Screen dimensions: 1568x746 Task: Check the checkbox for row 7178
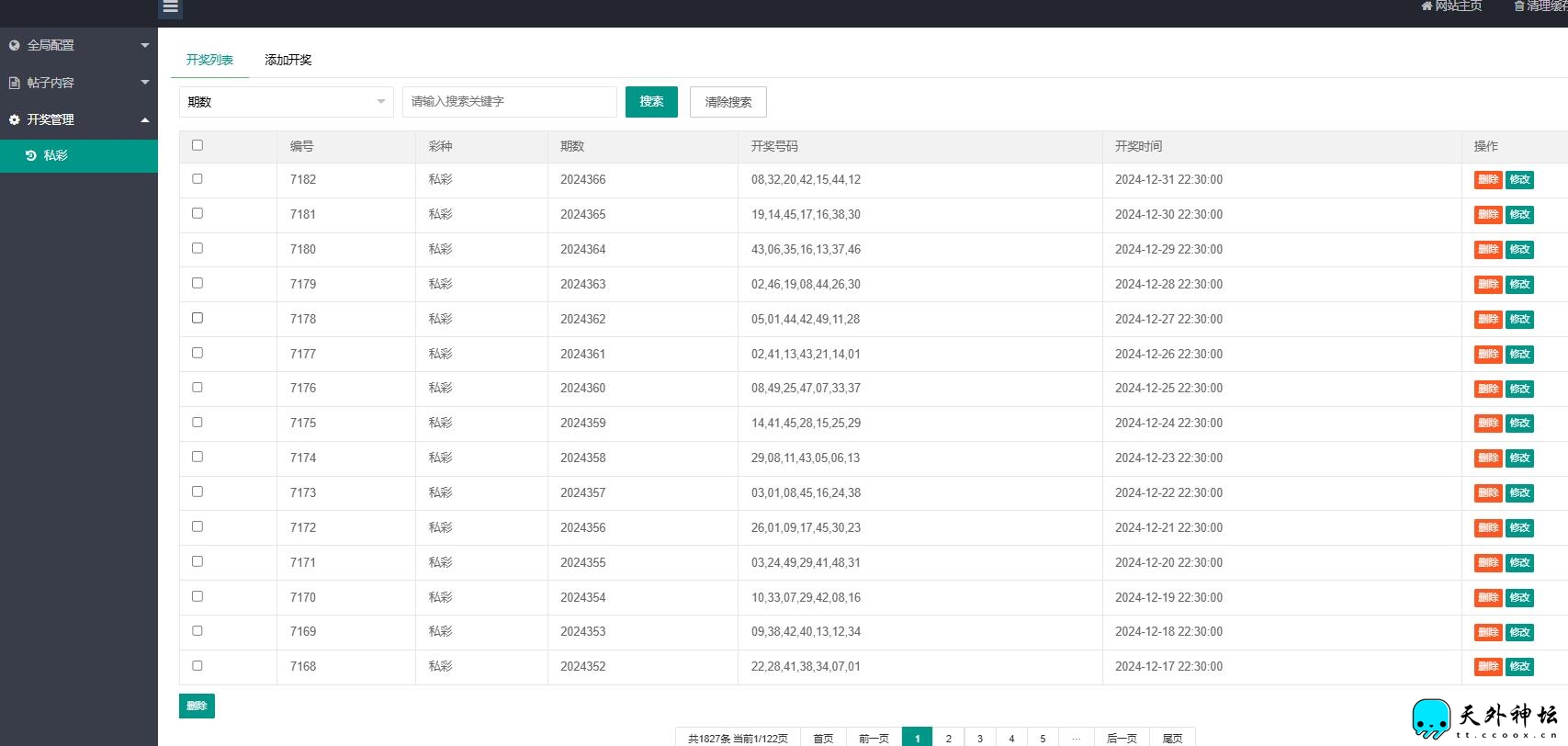point(197,318)
